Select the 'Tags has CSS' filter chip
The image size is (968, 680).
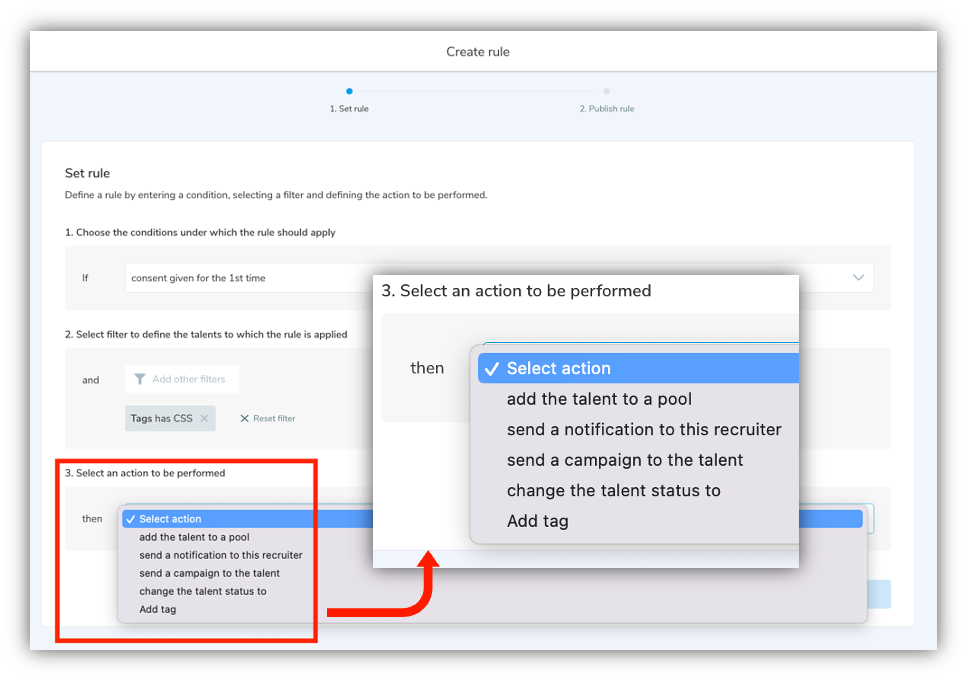[x=161, y=418]
